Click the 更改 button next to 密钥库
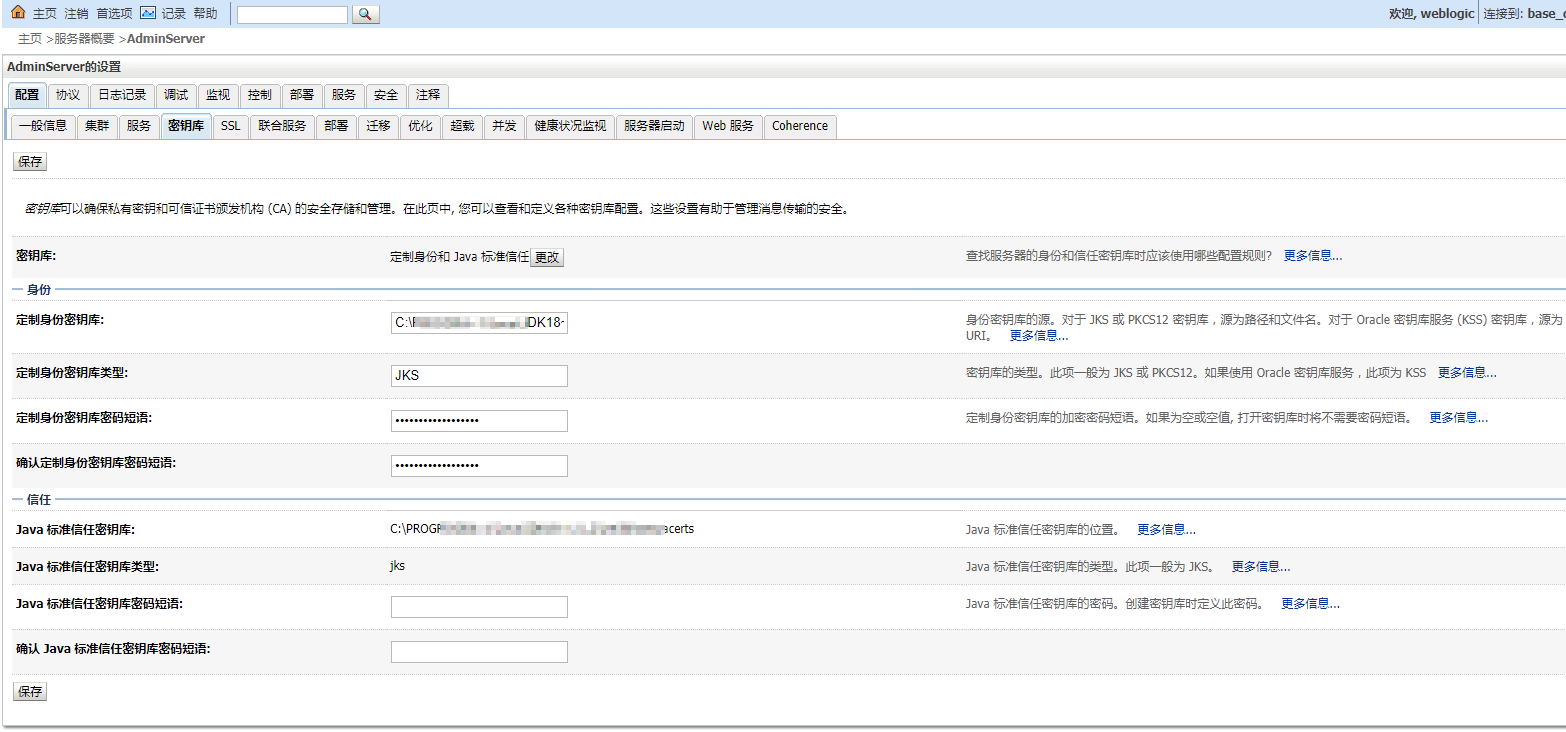The image size is (1566, 732). pyautogui.click(x=547, y=257)
